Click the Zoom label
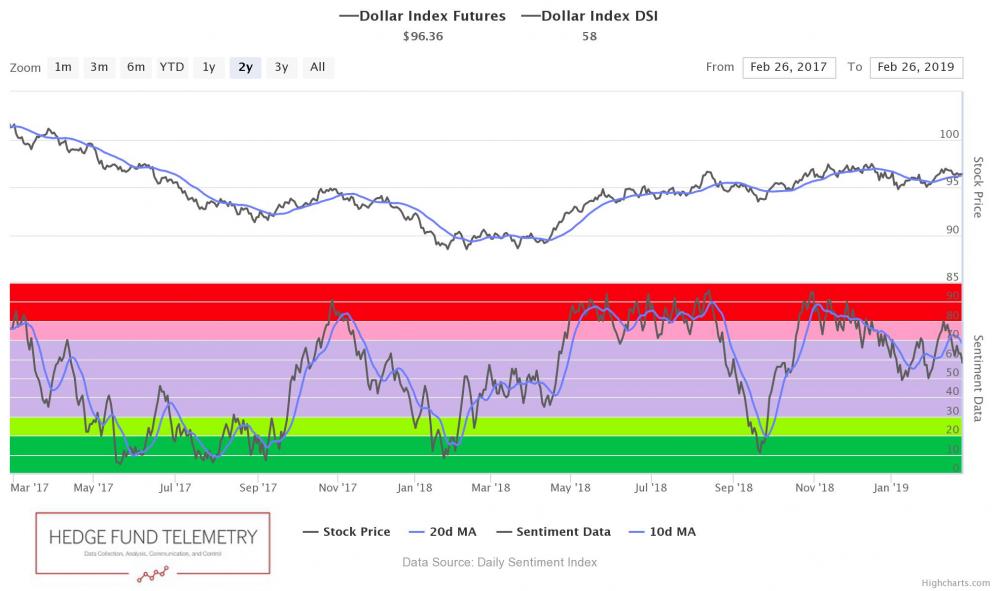The image size is (1000, 591). (26, 68)
